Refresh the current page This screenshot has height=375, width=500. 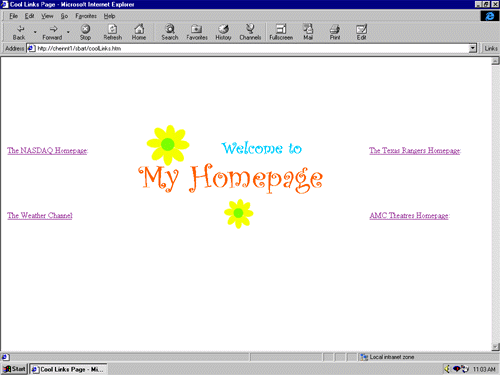113,32
